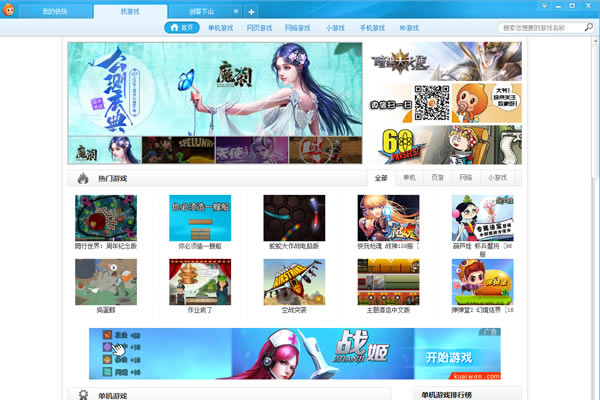The image size is (600, 400).
Task: Open the title bar dropdown menu arrow
Action: [x=544, y=6]
